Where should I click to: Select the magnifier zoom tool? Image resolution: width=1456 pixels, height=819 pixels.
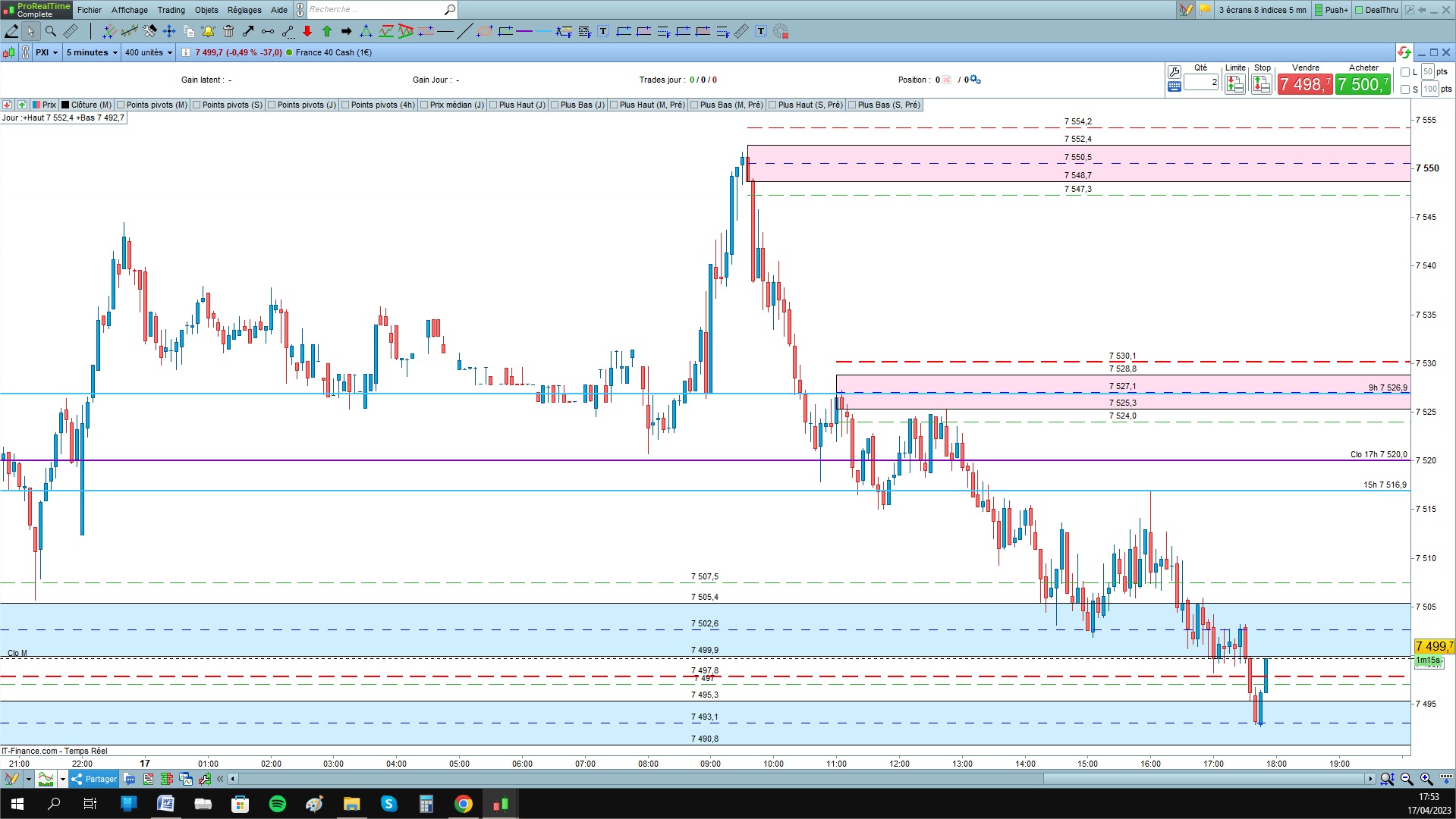click(51, 31)
